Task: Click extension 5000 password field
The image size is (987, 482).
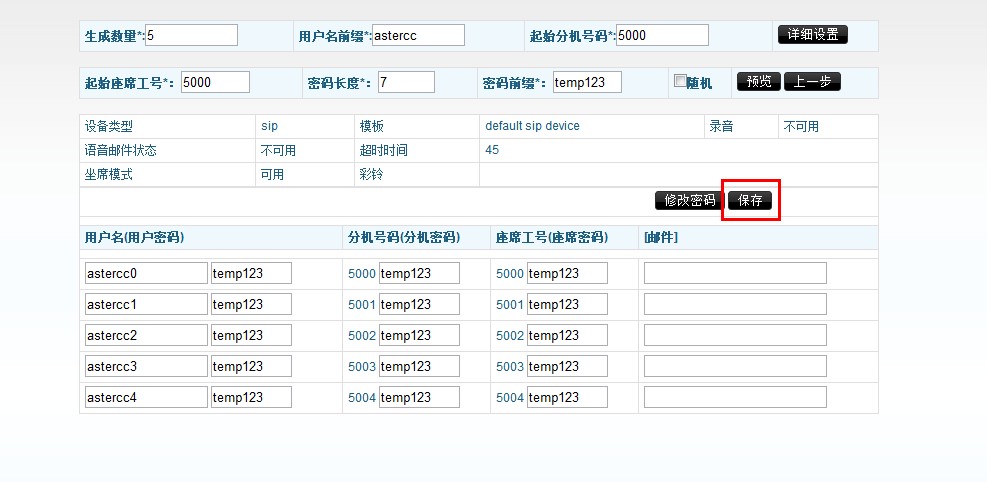Action: 419,273
